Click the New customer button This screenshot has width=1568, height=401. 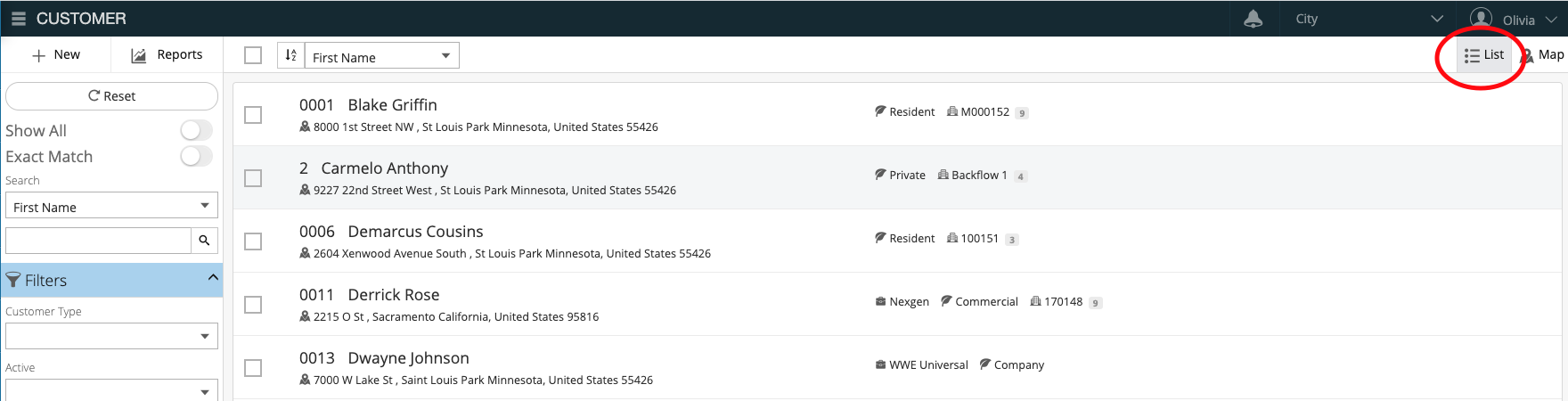click(56, 55)
